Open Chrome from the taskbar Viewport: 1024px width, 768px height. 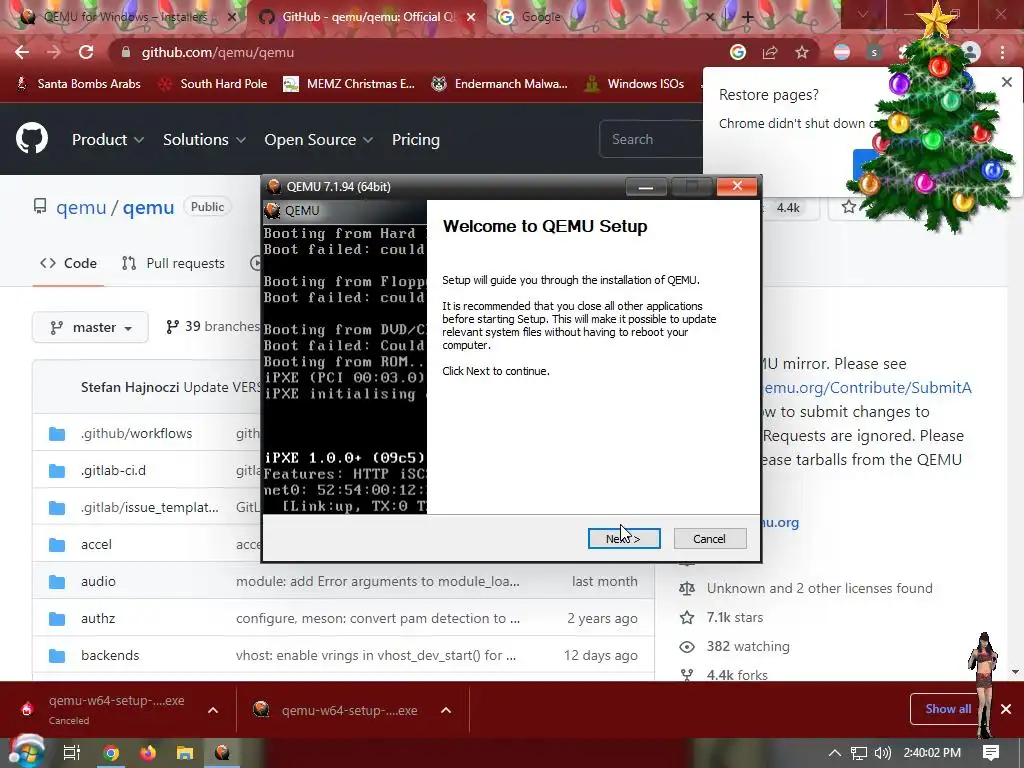111,753
